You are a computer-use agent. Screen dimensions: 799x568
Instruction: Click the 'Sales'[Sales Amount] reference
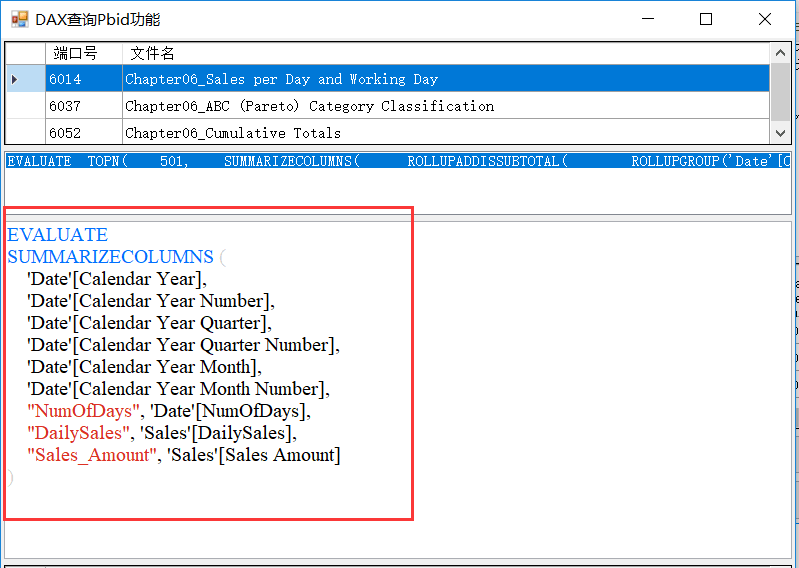tap(254, 455)
